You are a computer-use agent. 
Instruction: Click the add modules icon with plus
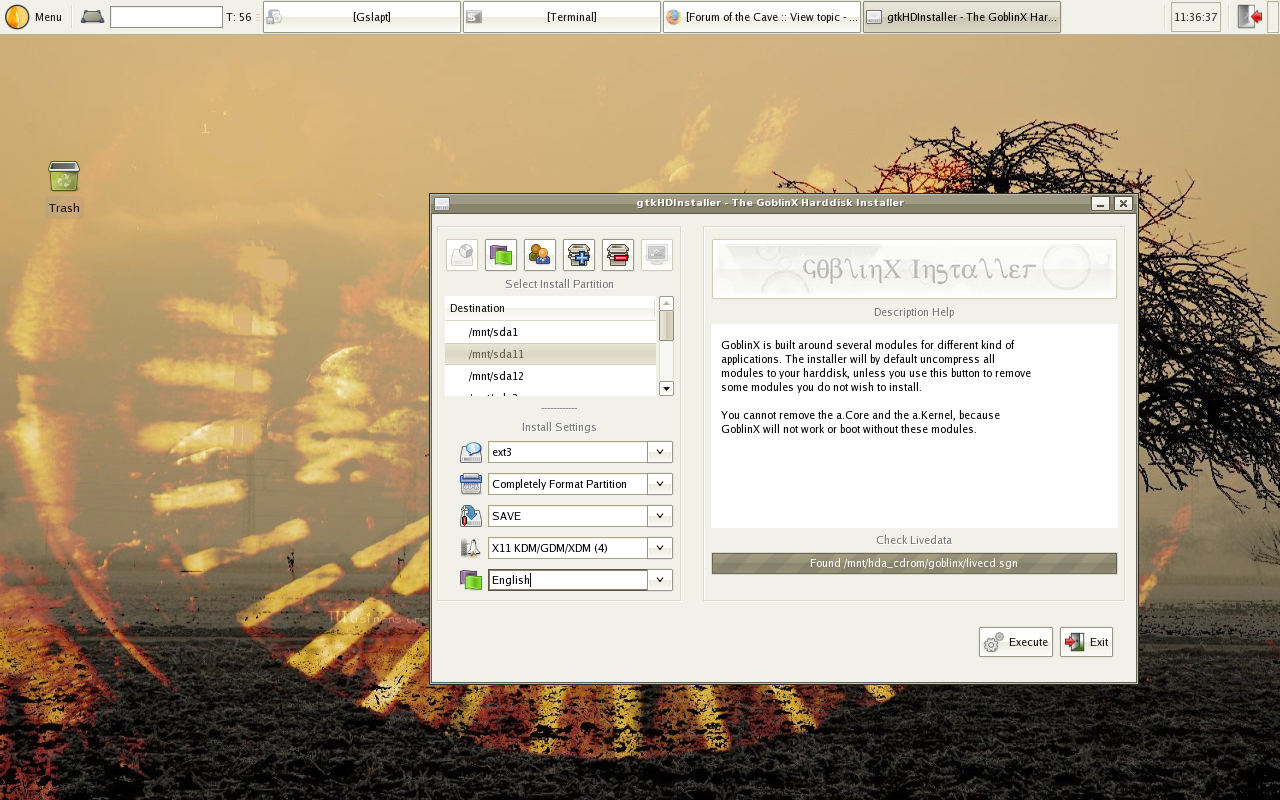[579, 255]
